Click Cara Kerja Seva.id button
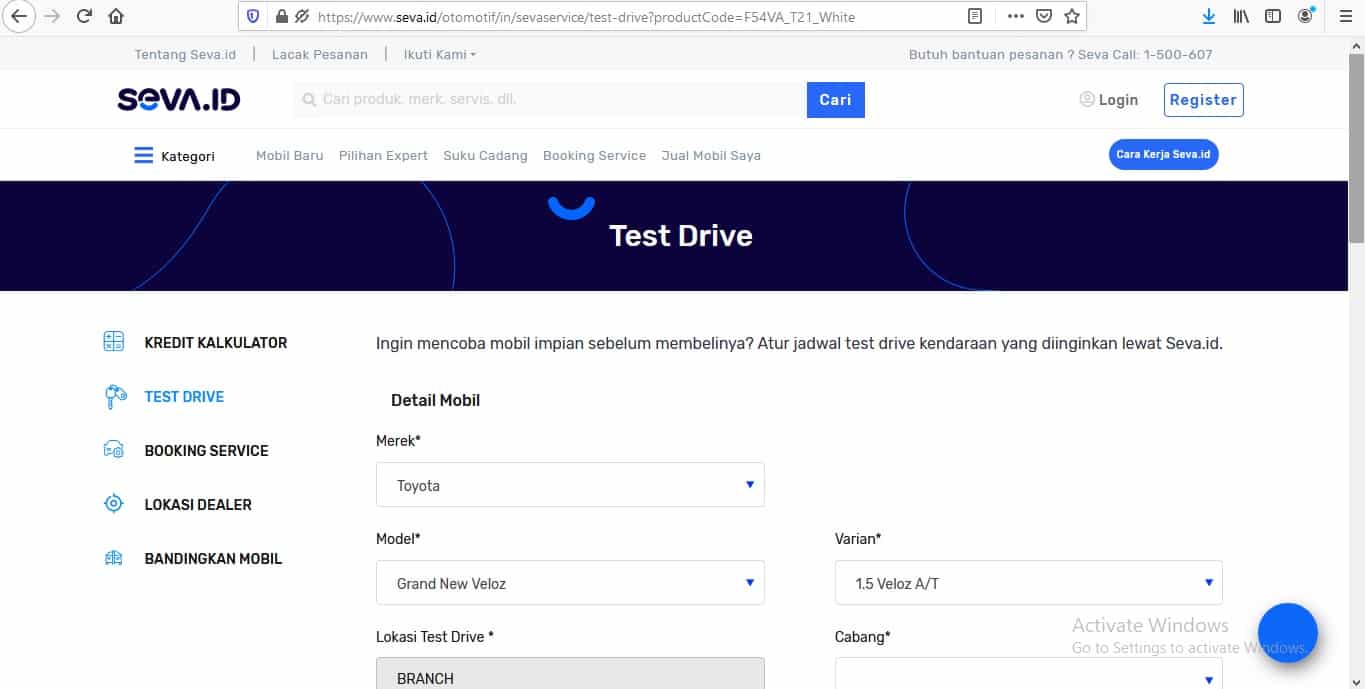This screenshot has height=689, width=1365. click(1164, 155)
